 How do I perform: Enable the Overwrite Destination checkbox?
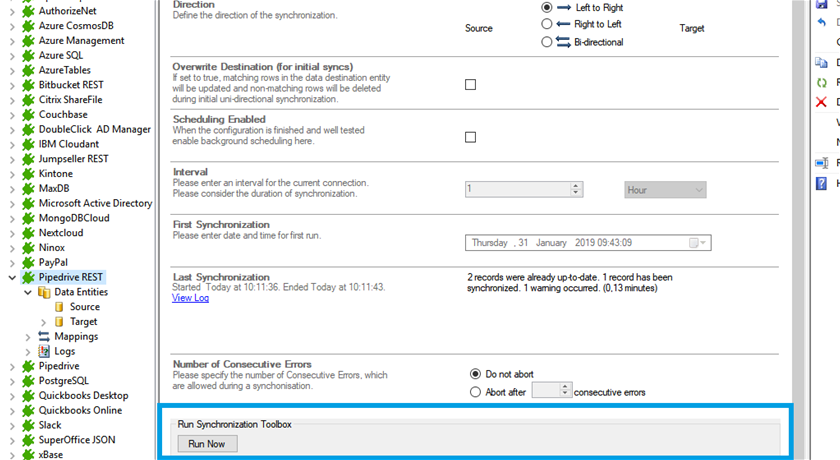point(470,85)
